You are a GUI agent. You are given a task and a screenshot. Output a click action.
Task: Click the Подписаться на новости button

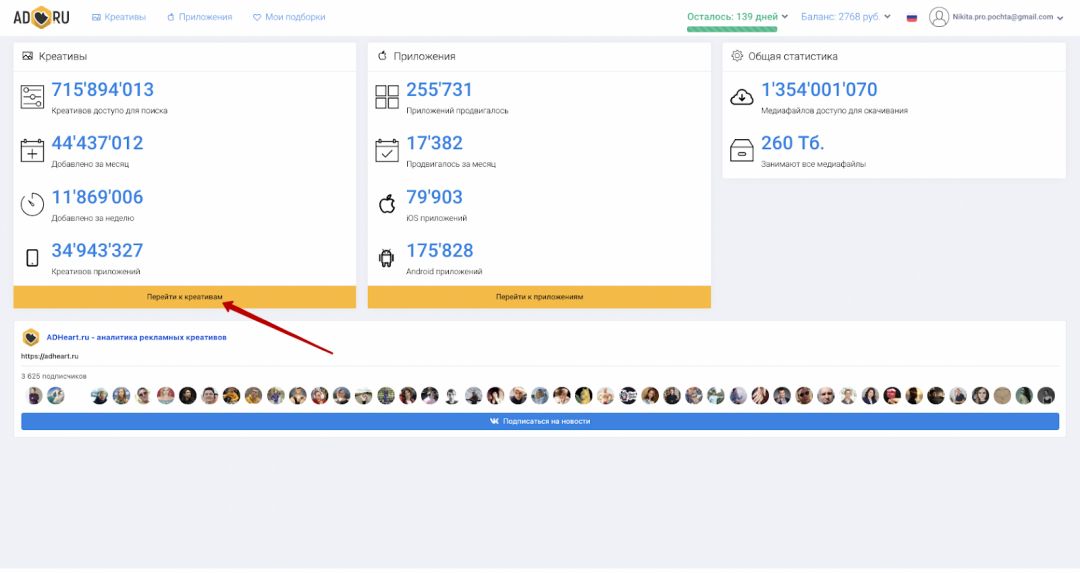coord(540,422)
